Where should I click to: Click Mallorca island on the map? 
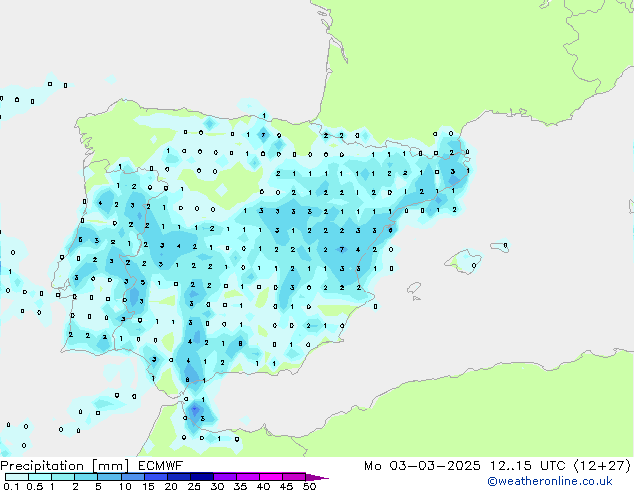(x=463, y=261)
